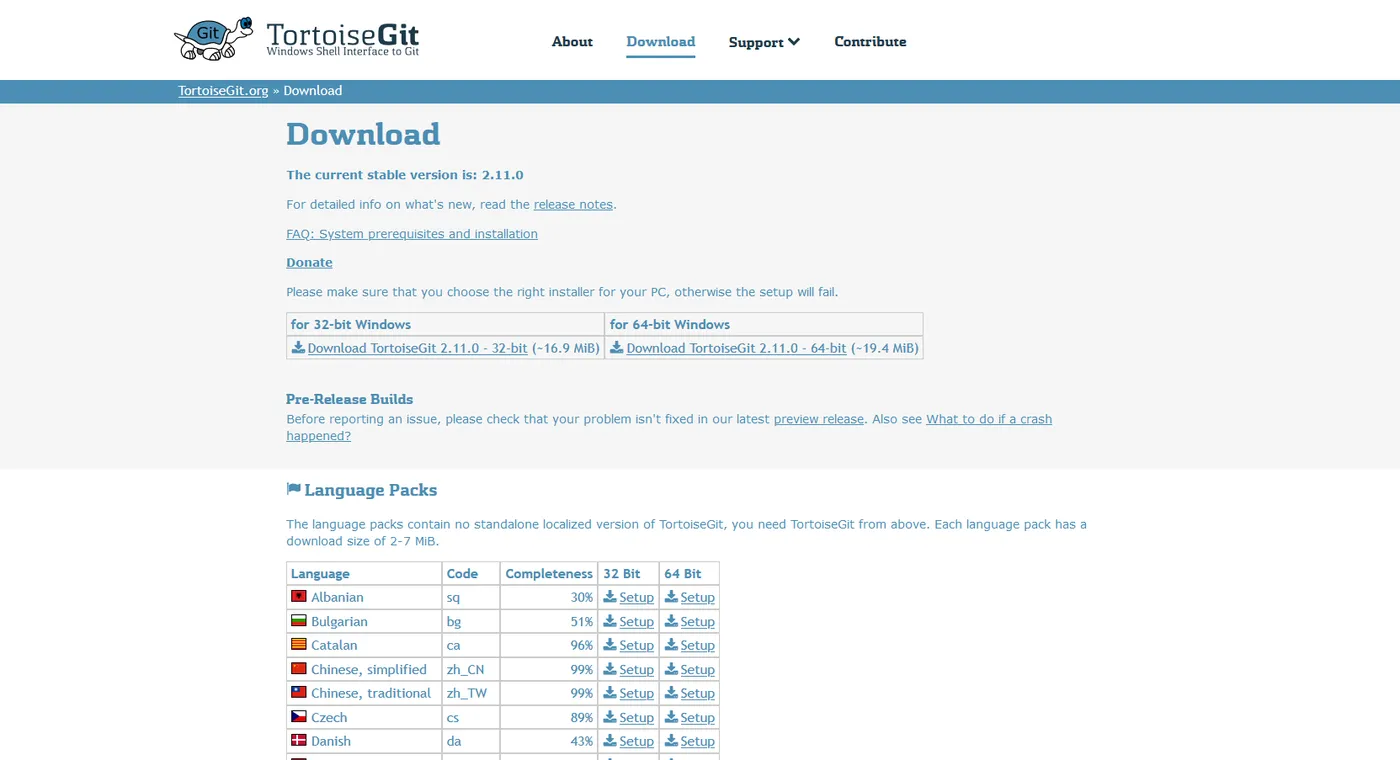Open the About page
Image resolution: width=1400 pixels, height=760 pixels.
click(x=572, y=42)
